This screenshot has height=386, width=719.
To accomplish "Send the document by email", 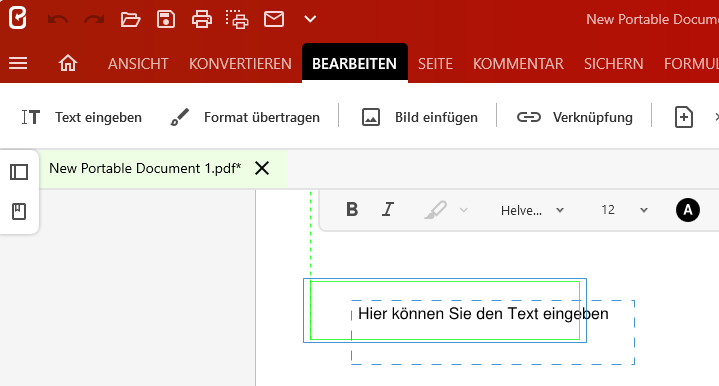I will click(x=274, y=19).
